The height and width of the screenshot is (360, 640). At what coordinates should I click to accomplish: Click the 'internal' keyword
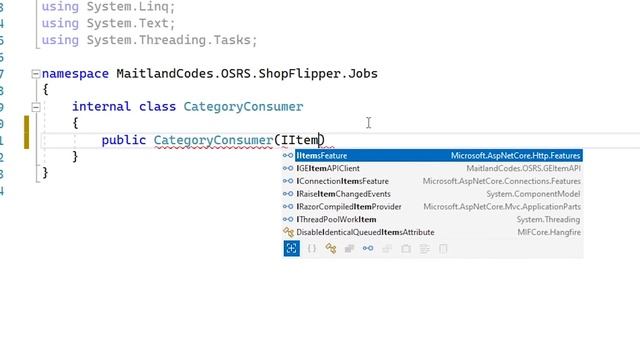(102, 107)
